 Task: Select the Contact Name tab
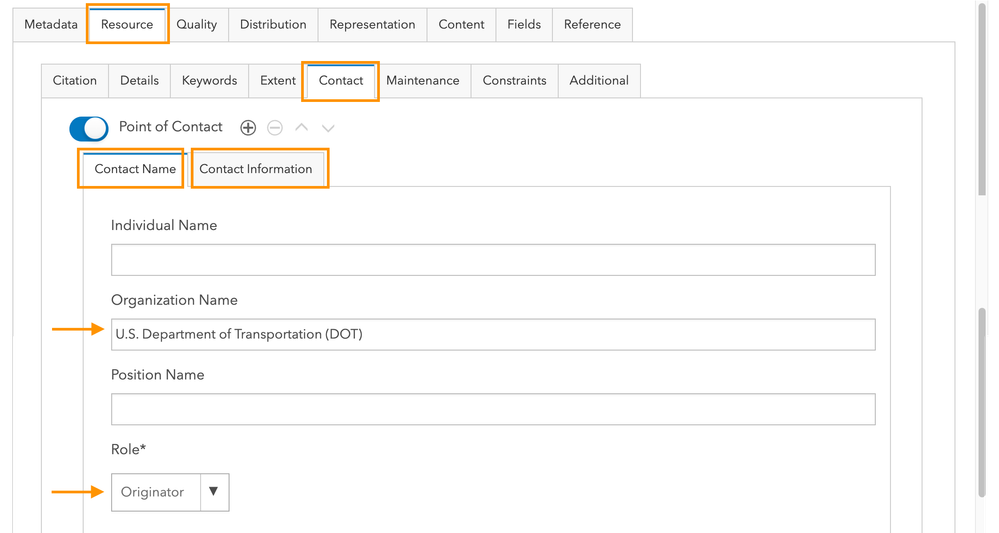pos(135,169)
